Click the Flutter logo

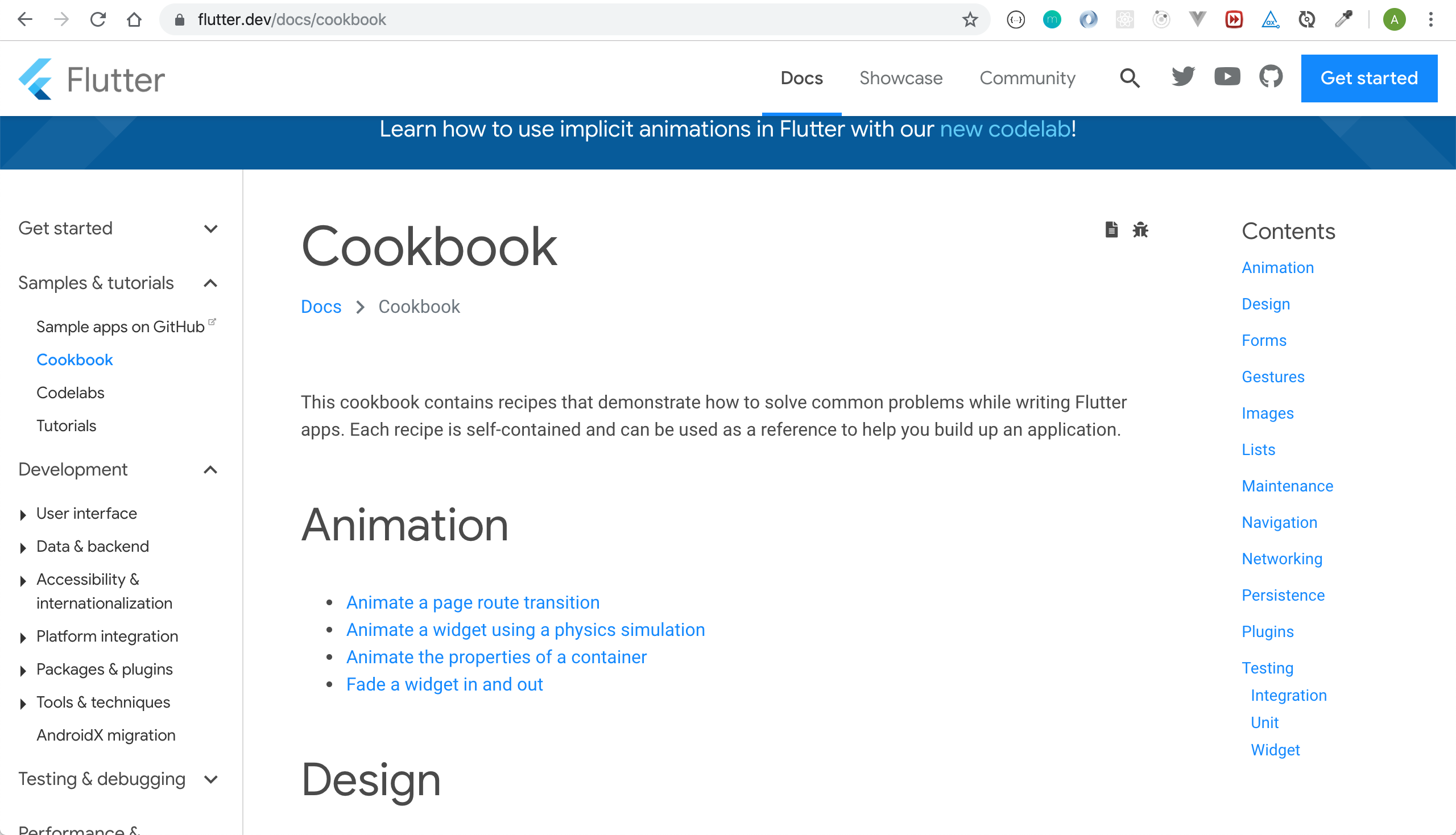point(92,78)
